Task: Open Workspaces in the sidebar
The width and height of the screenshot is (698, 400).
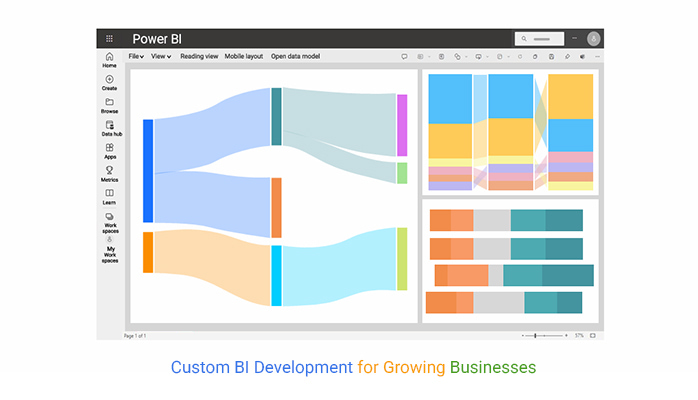Action: [x=110, y=222]
